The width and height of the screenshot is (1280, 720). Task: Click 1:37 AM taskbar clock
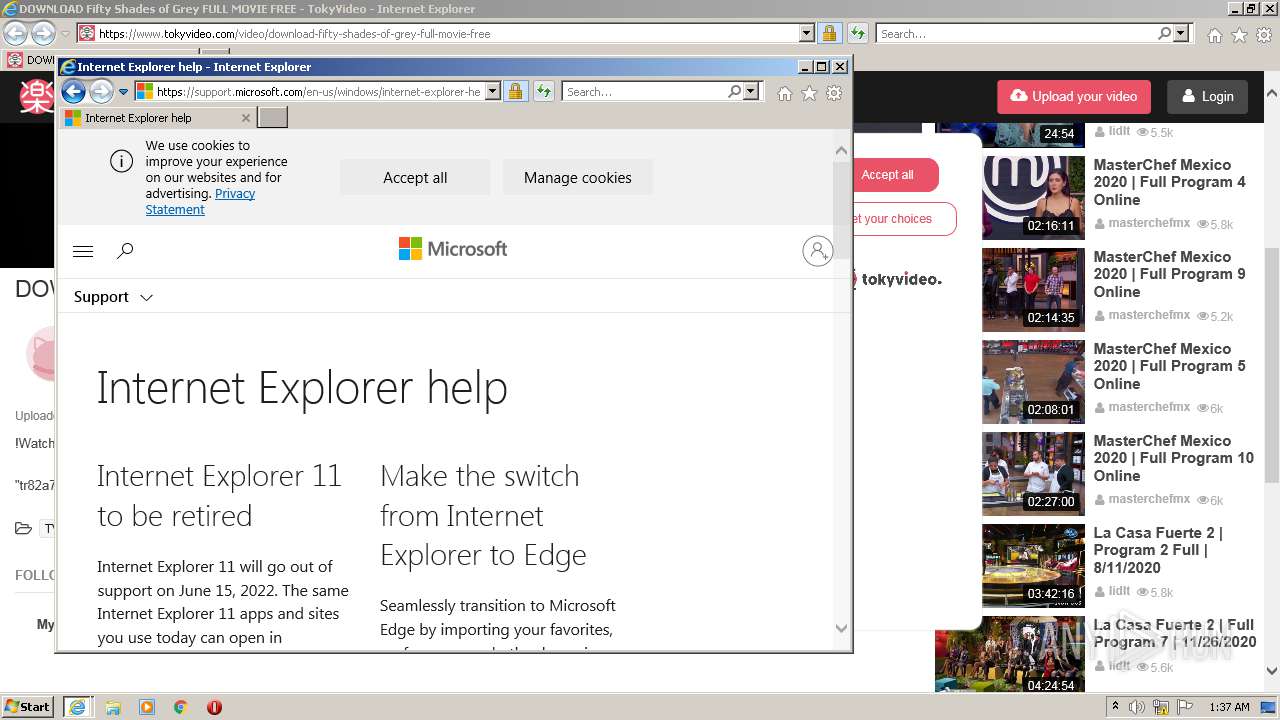[x=1229, y=707]
